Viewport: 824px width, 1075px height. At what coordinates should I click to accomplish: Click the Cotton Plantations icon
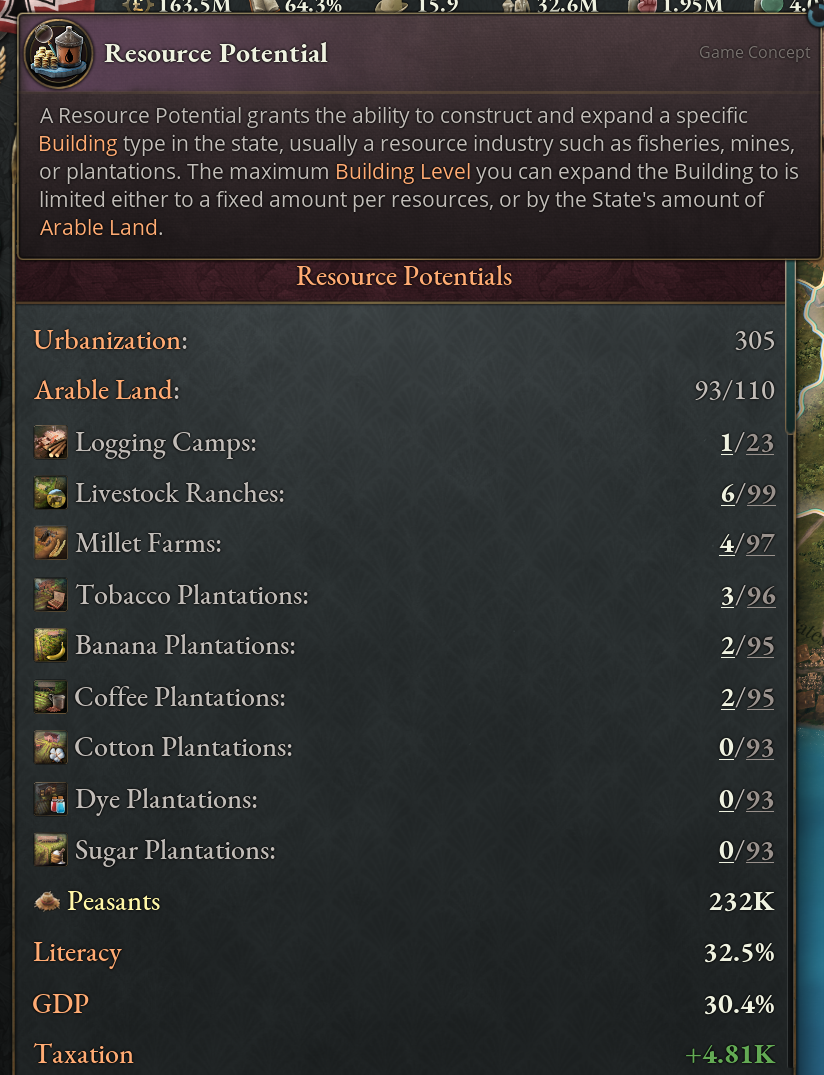click(x=50, y=747)
